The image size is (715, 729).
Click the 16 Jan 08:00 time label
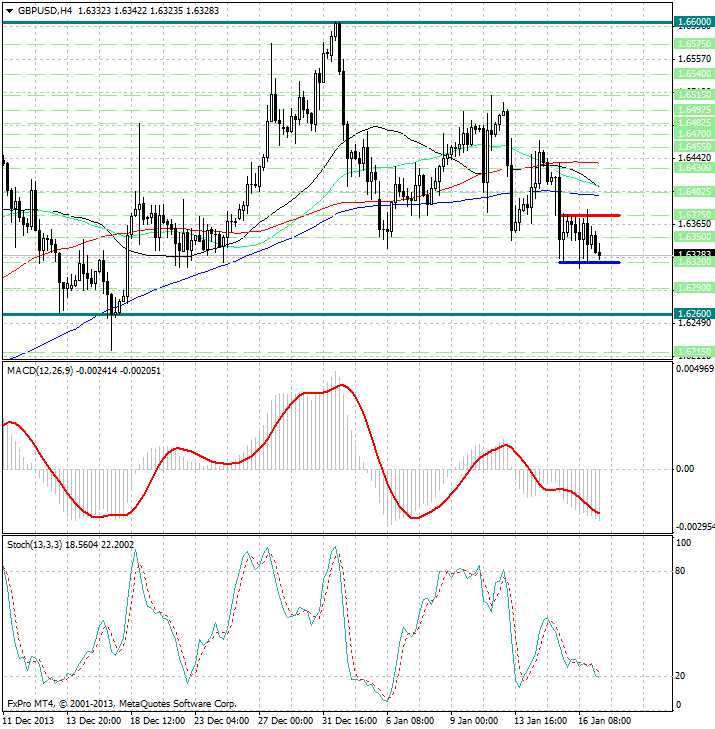tap(604, 721)
